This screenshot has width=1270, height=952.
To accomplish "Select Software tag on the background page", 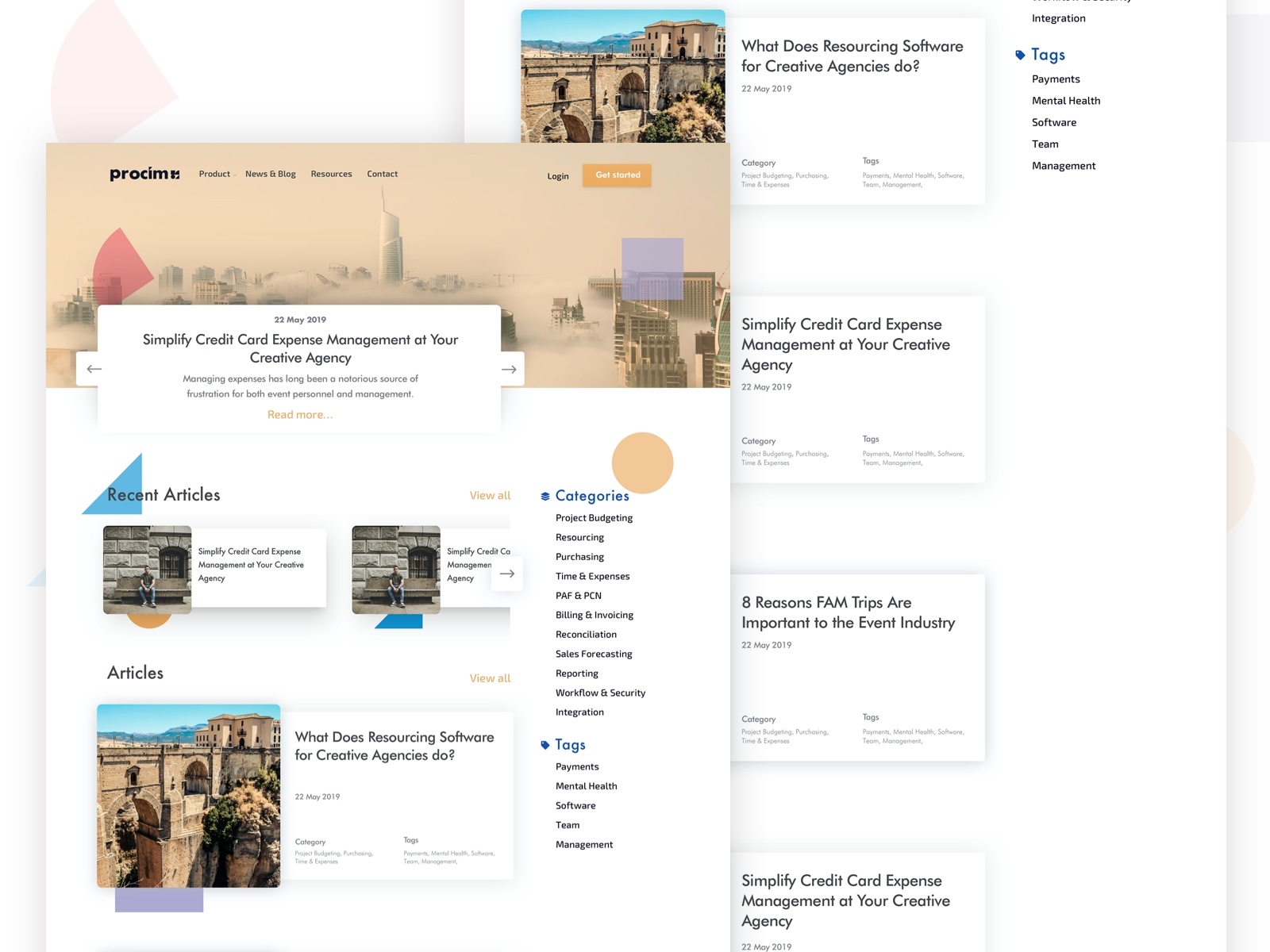I will pos(1054,122).
